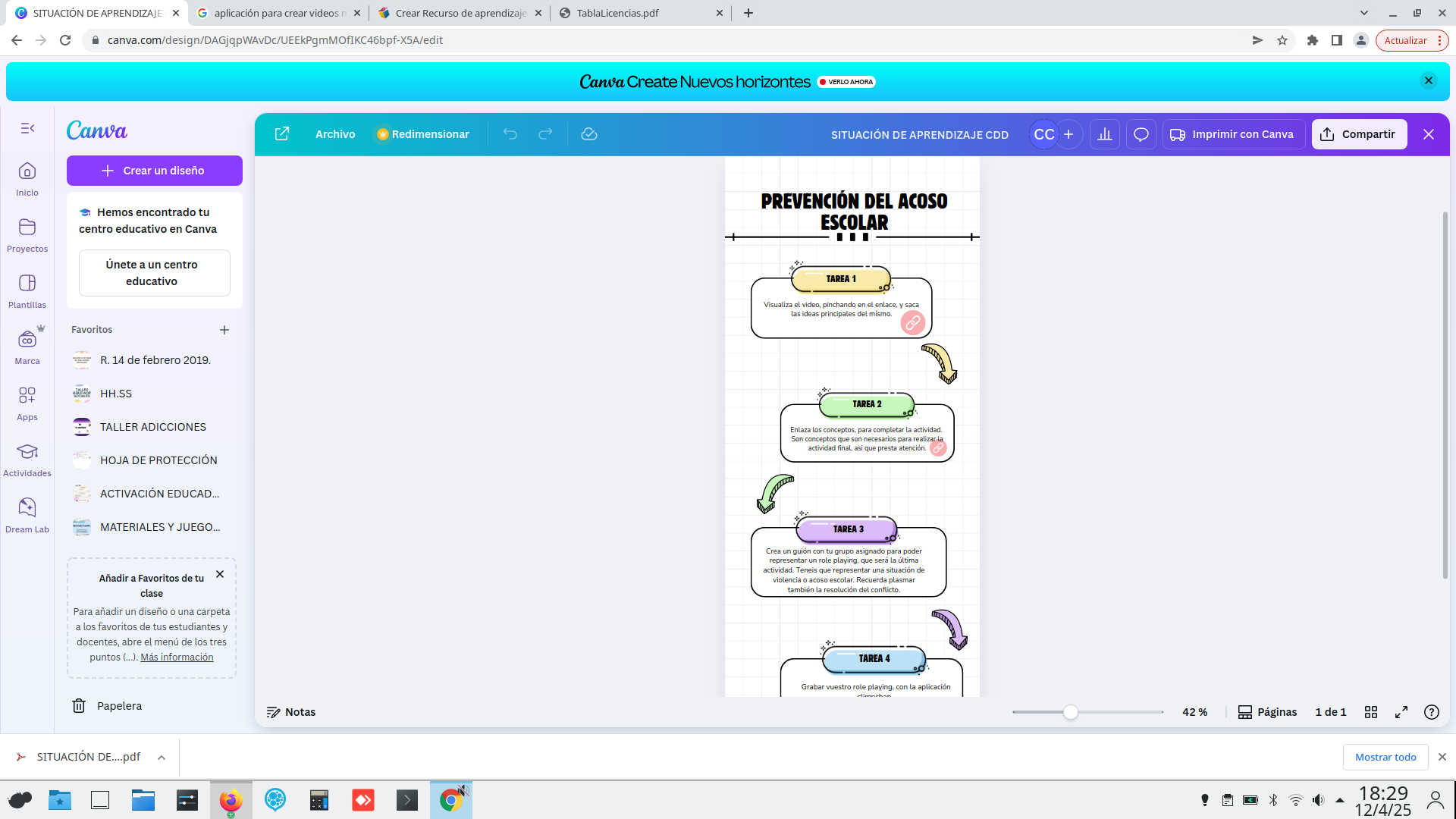Expand the SITUACIÓN DE....pdf download chevron
This screenshot has width=1456, height=819.
point(161,757)
